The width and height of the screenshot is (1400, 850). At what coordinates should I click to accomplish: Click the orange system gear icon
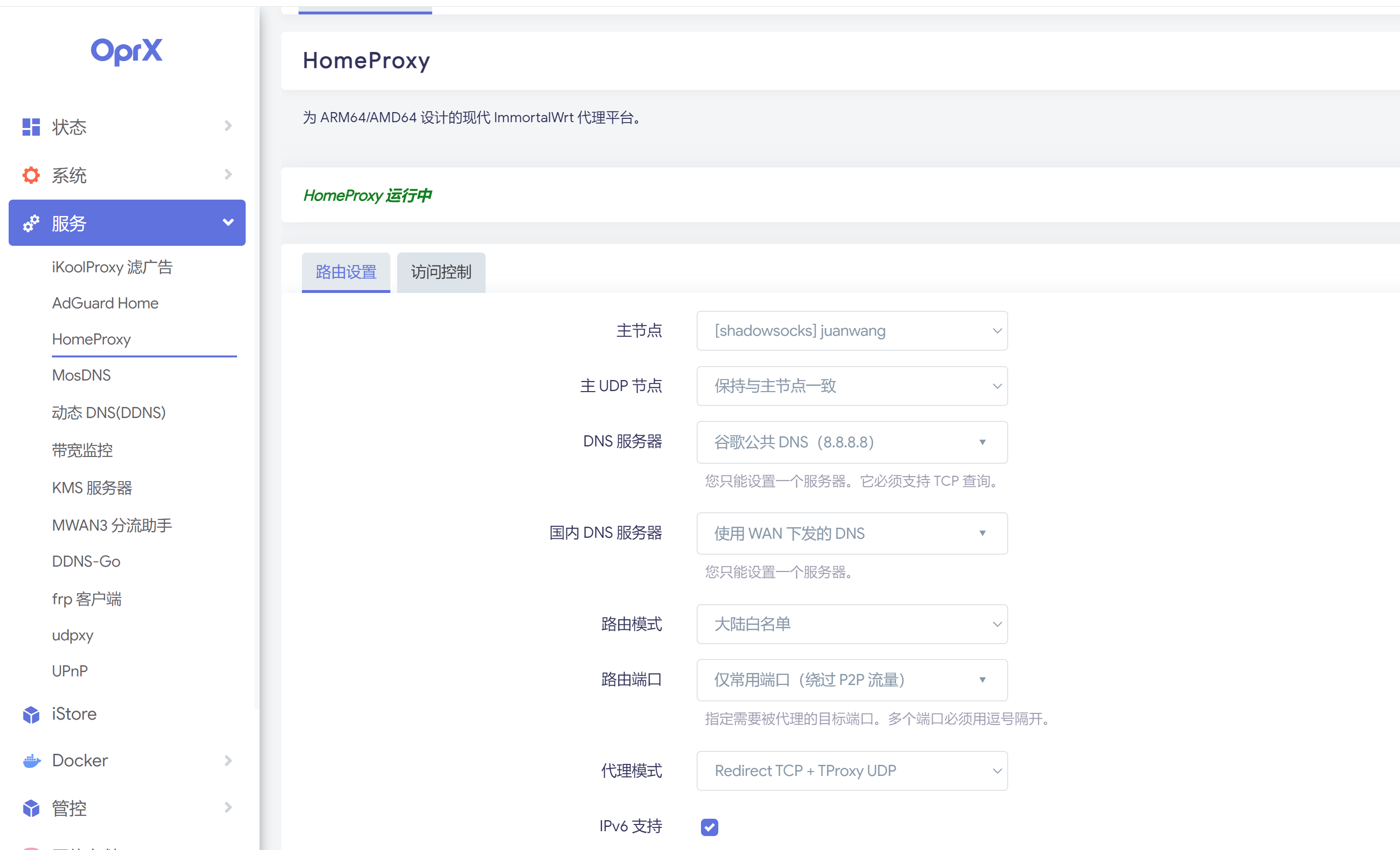coord(31,175)
